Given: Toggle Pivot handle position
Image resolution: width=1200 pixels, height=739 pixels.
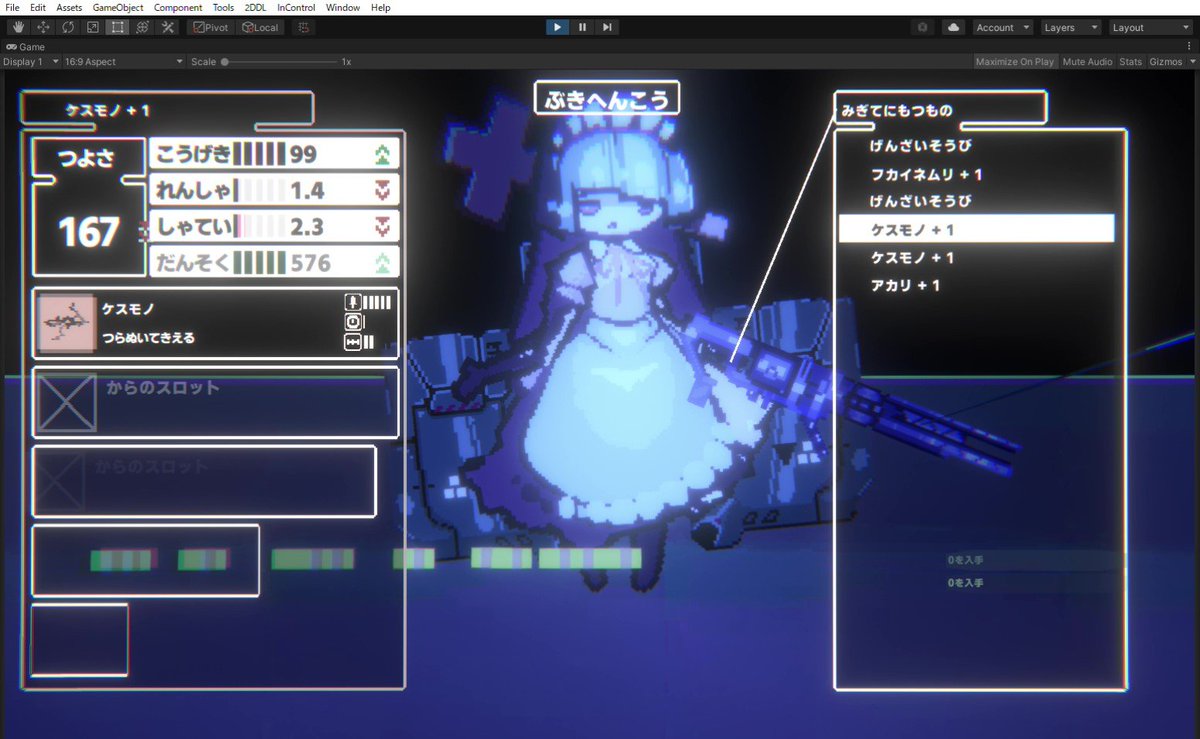Looking at the screenshot, I should click(211, 27).
